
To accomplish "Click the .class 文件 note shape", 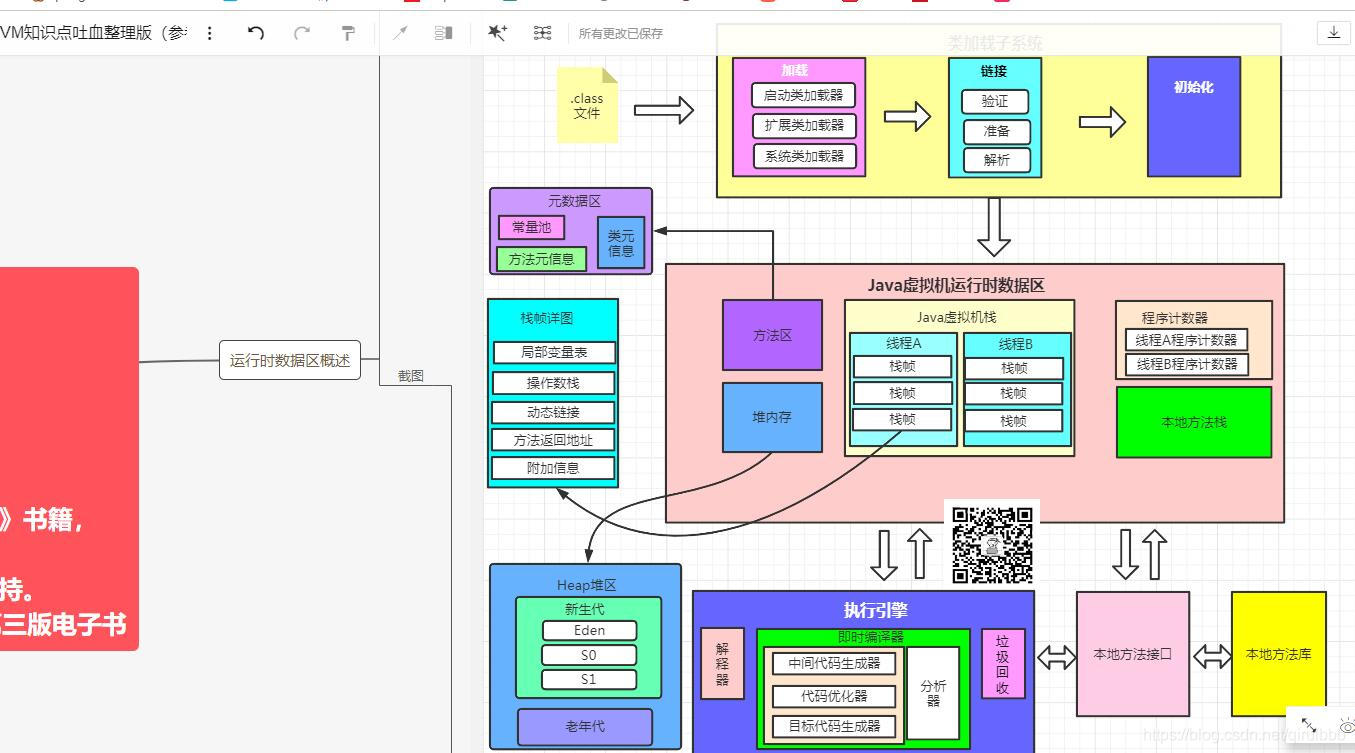I will tap(587, 105).
